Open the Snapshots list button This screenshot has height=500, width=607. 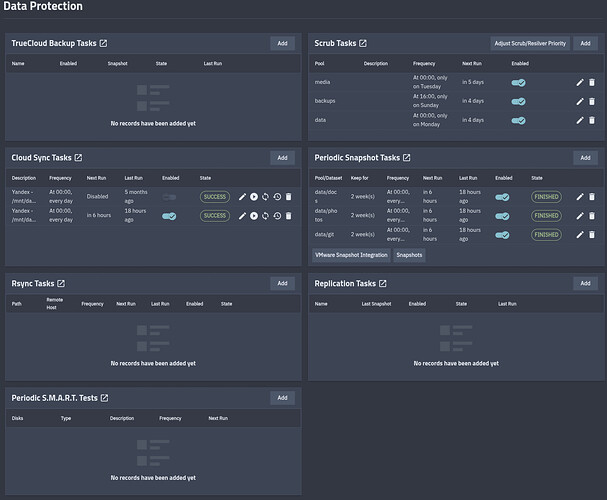coord(408,255)
